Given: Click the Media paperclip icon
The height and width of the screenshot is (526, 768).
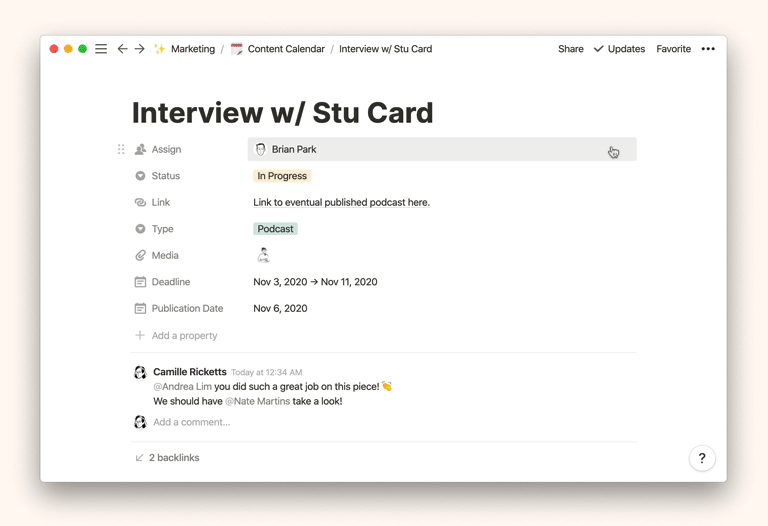Looking at the screenshot, I should (x=140, y=255).
